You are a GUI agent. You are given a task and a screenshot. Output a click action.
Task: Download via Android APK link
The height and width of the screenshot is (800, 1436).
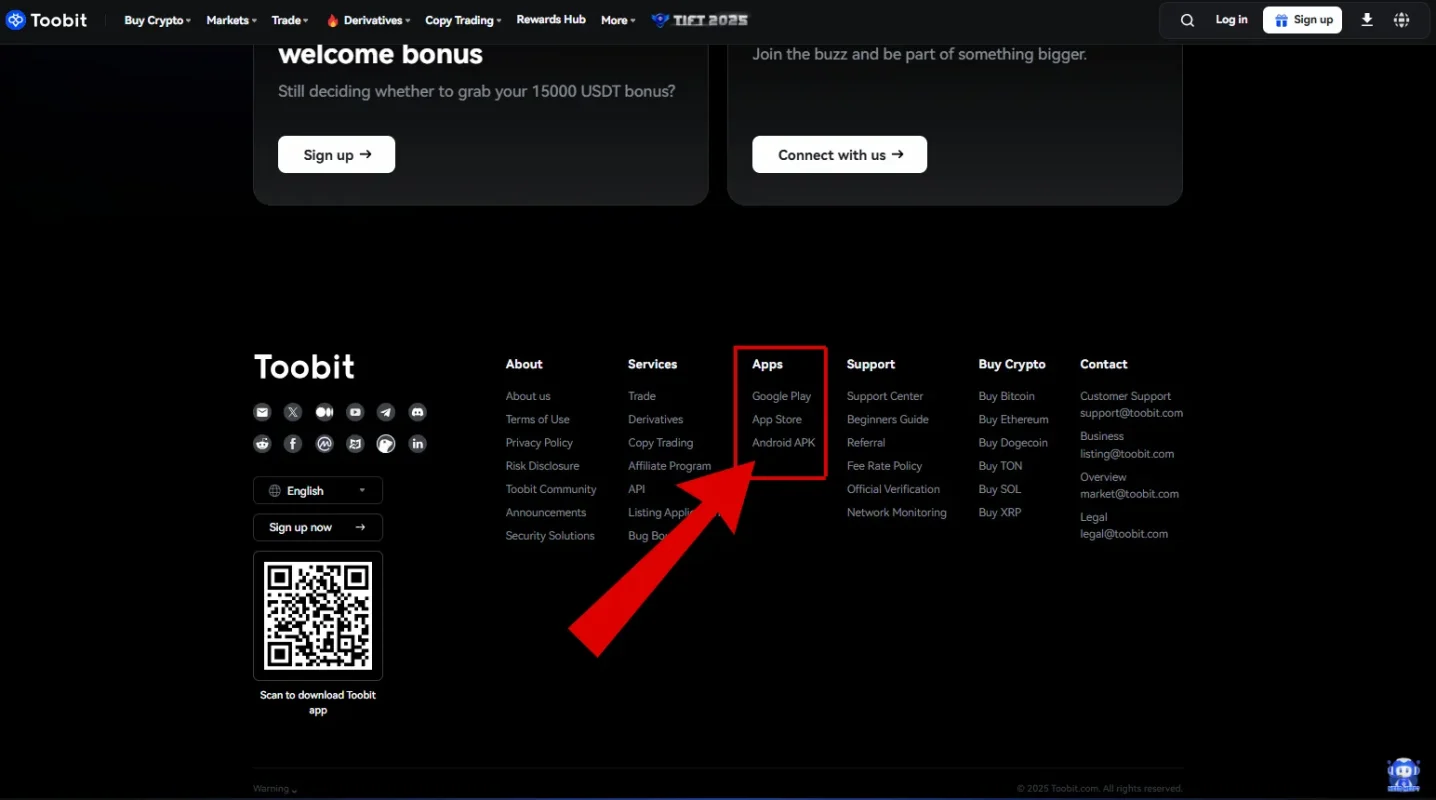pos(784,443)
